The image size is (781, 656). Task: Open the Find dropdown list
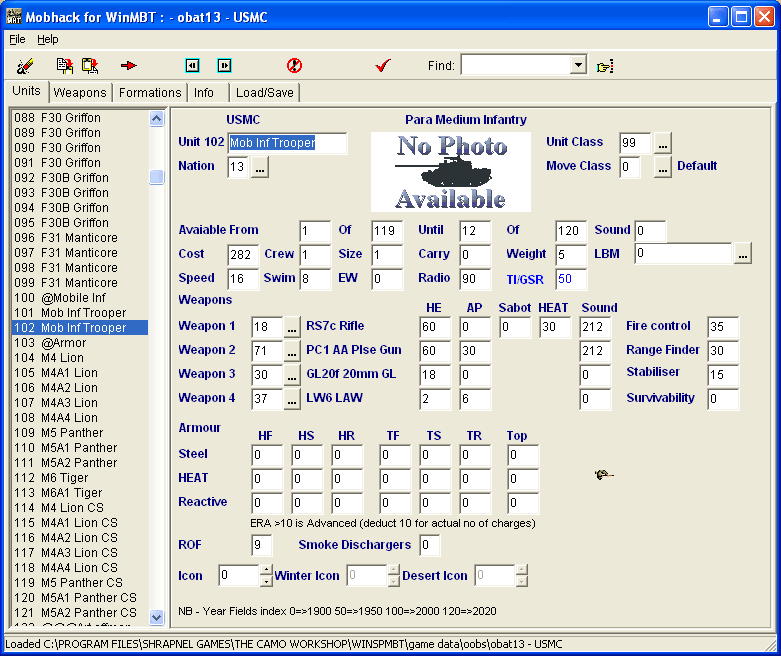tap(577, 65)
